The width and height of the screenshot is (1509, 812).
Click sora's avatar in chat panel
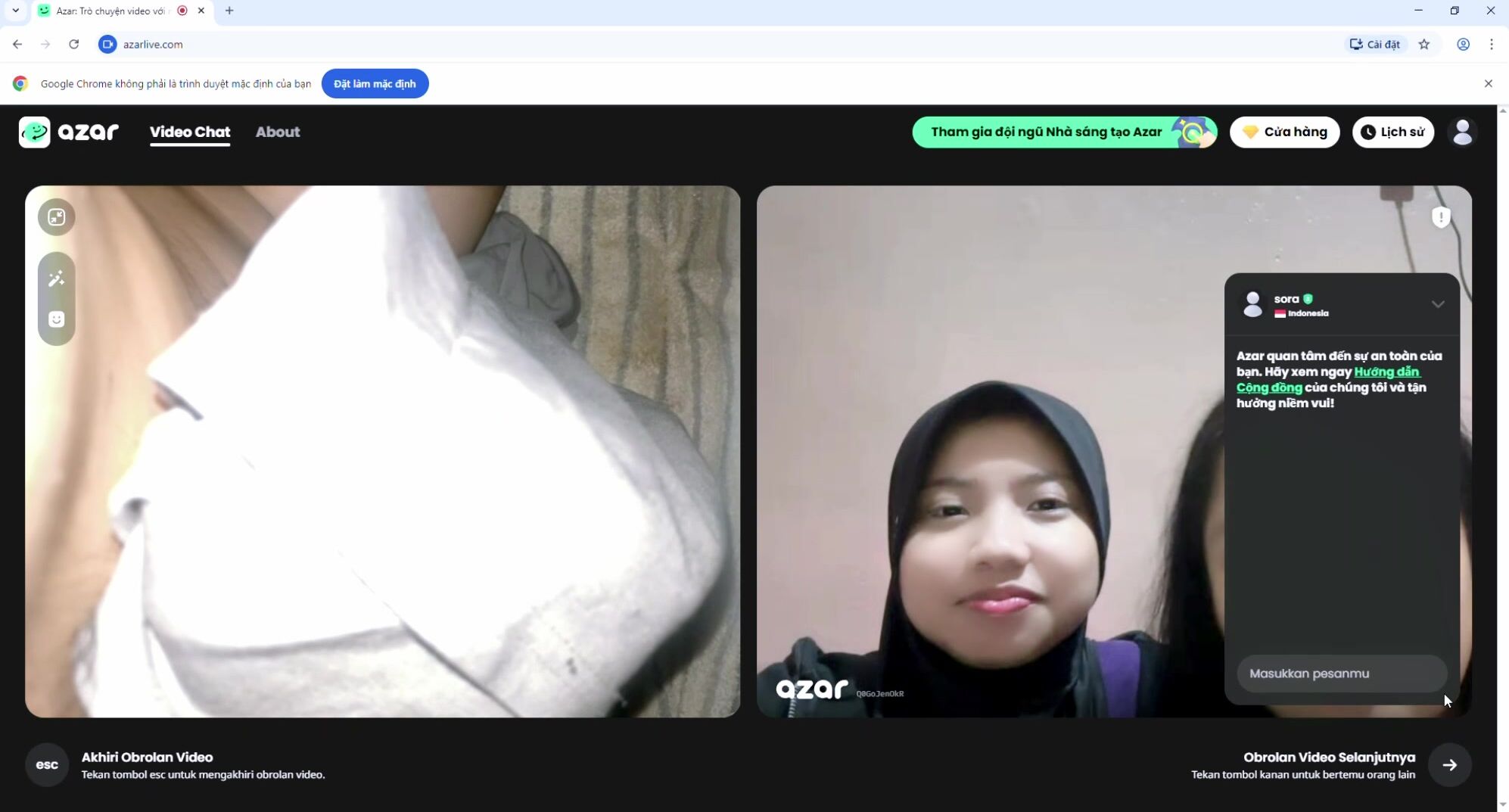[x=1252, y=304]
